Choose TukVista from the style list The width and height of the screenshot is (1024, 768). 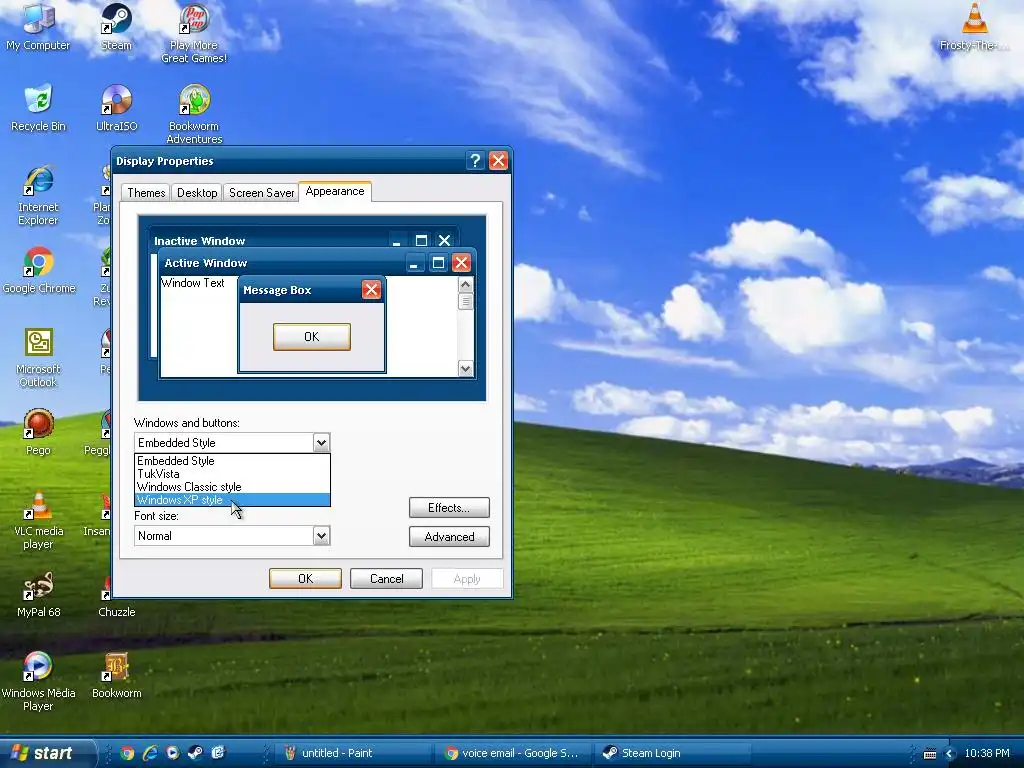point(232,473)
